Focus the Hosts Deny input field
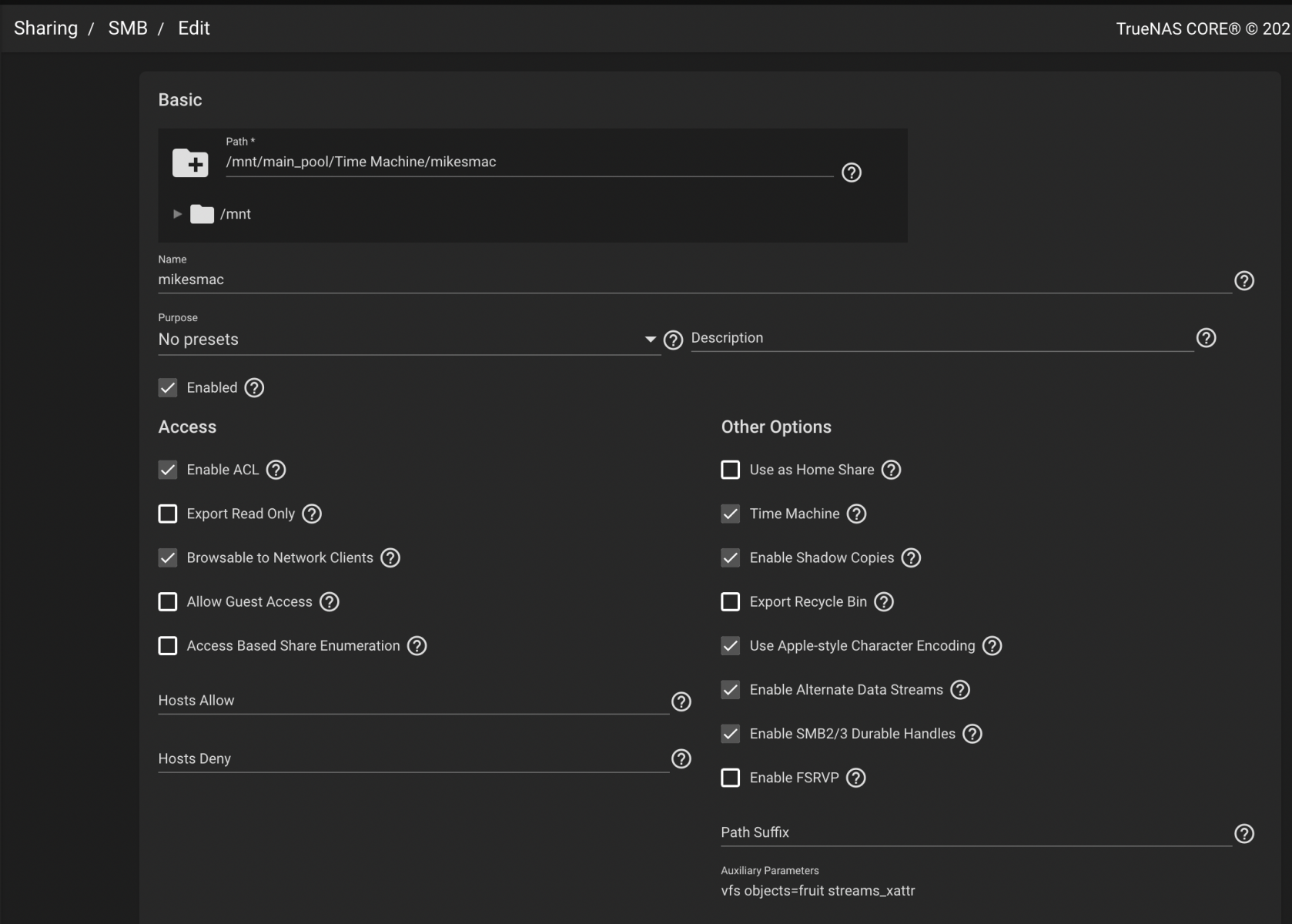This screenshot has width=1292, height=924. [x=413, y=758]
